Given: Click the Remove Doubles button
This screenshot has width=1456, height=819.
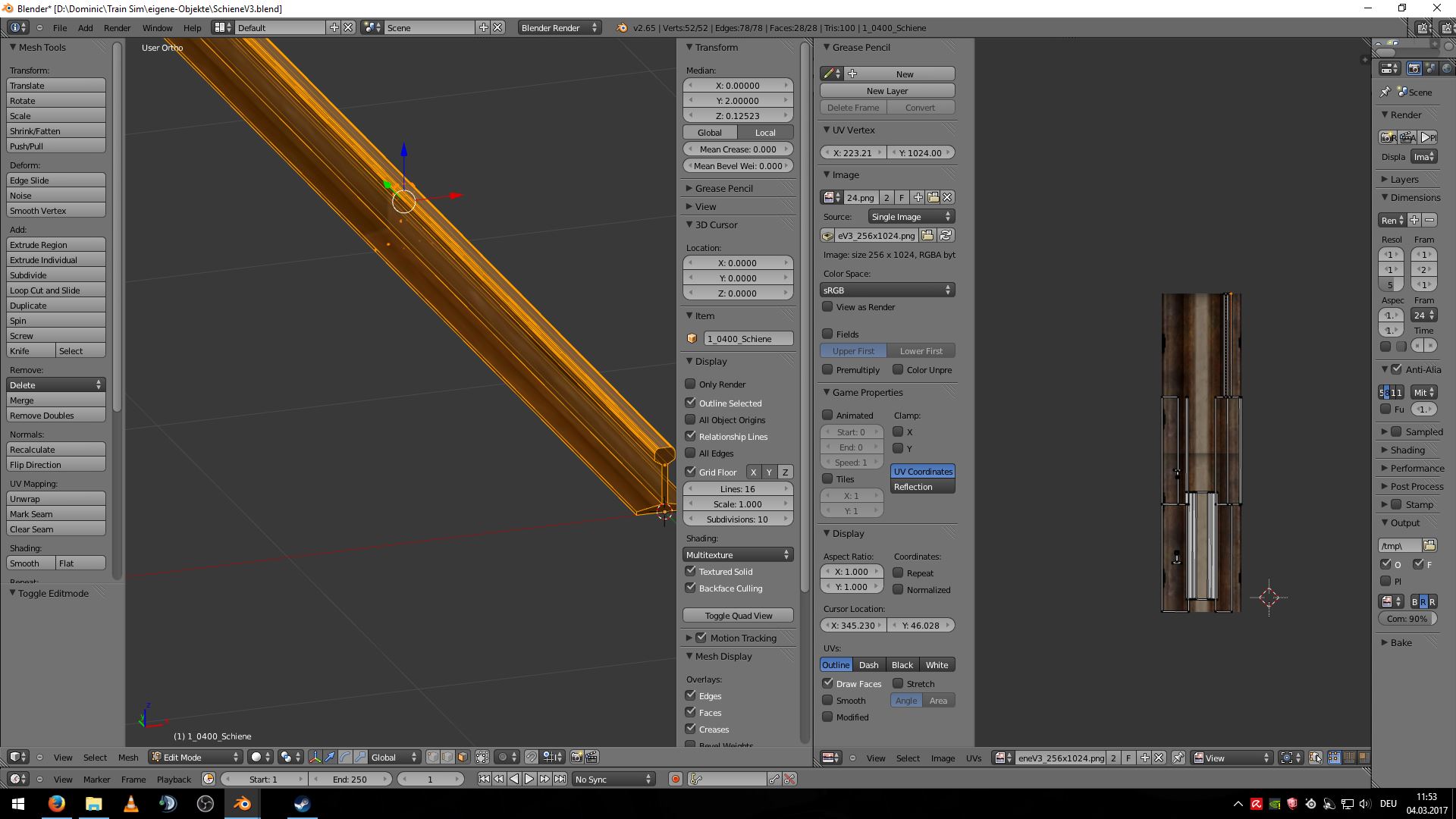Looking at the screenshot, I should 56,416.
